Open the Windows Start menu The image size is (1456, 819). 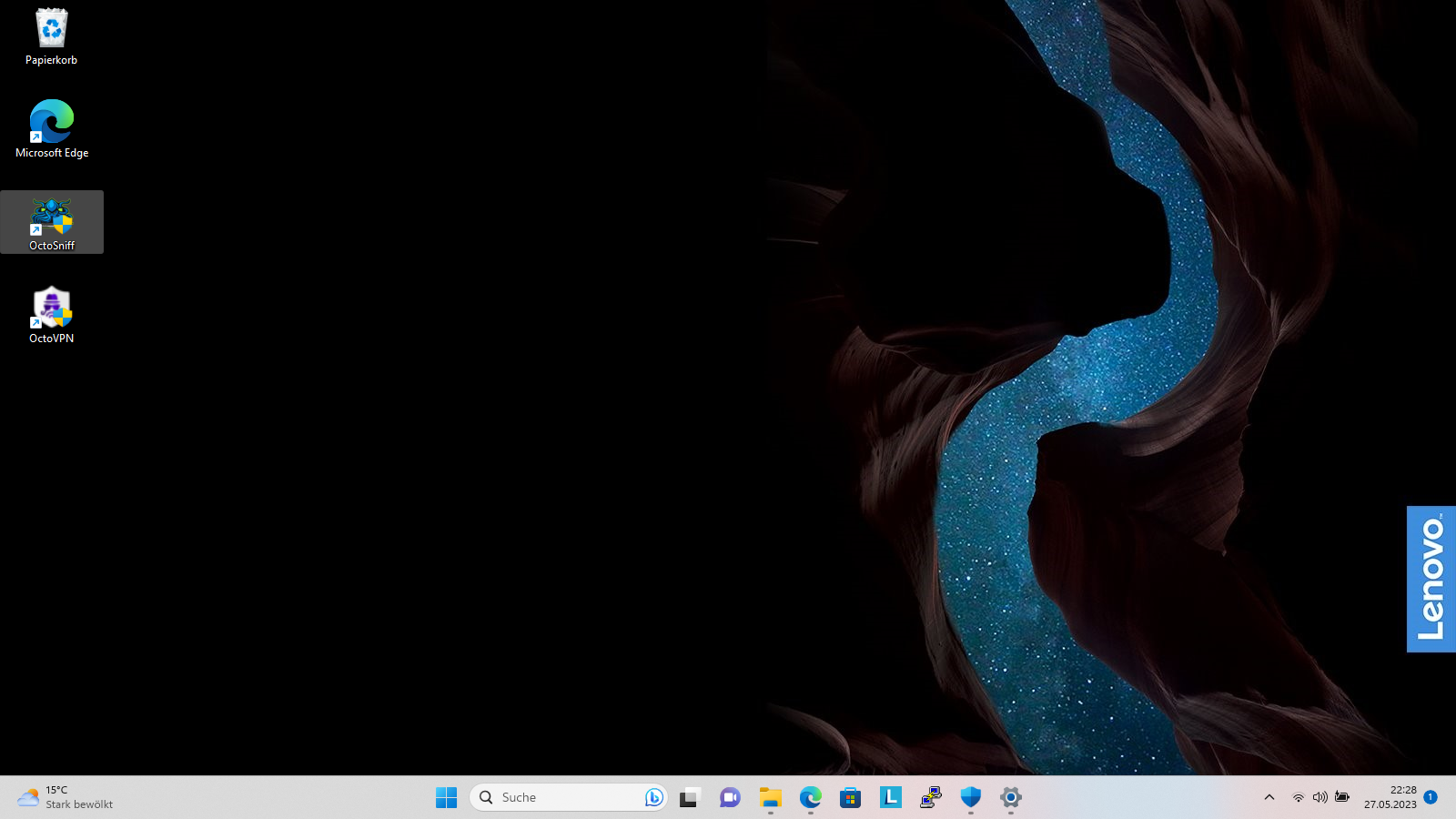[446, 798]
